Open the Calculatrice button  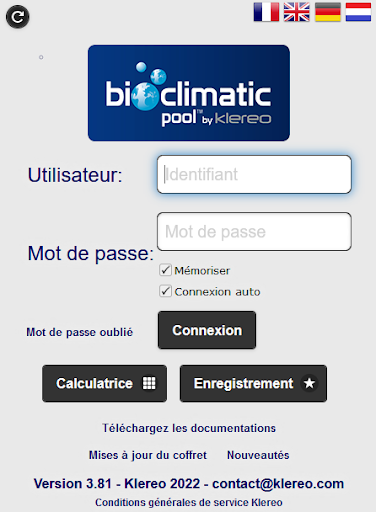coord(104,383)
